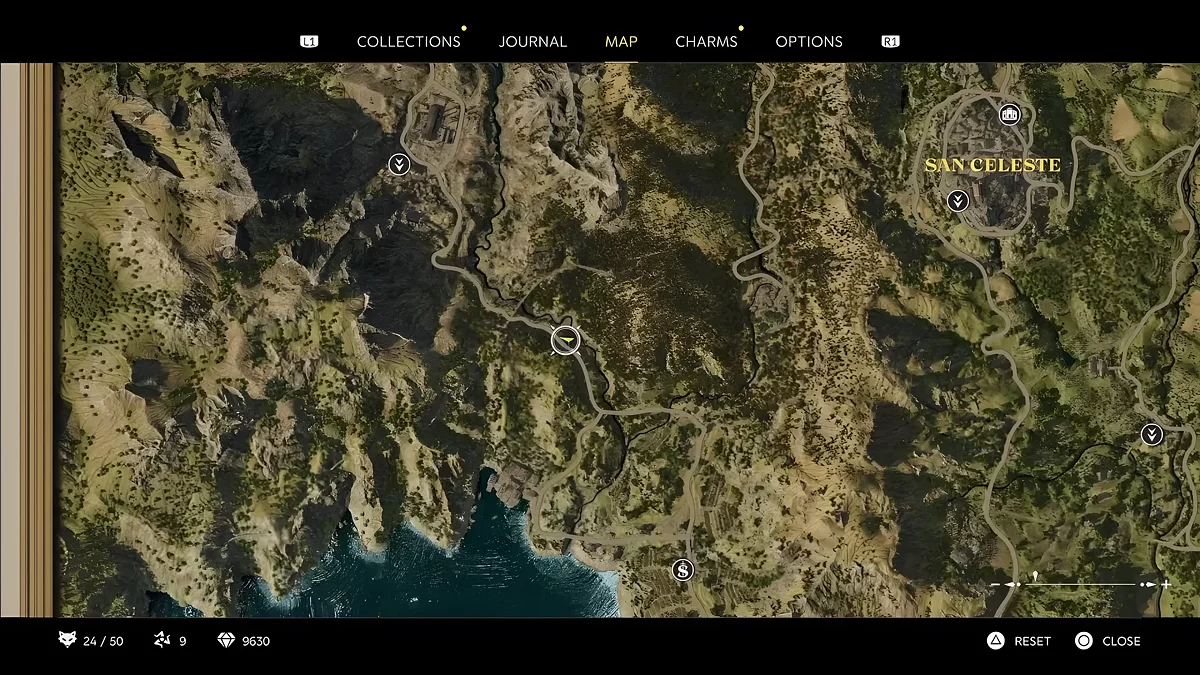Click the triple-blade shuriken counter icon
Viewport: 1200px width, 675px height.
[162, 640]
